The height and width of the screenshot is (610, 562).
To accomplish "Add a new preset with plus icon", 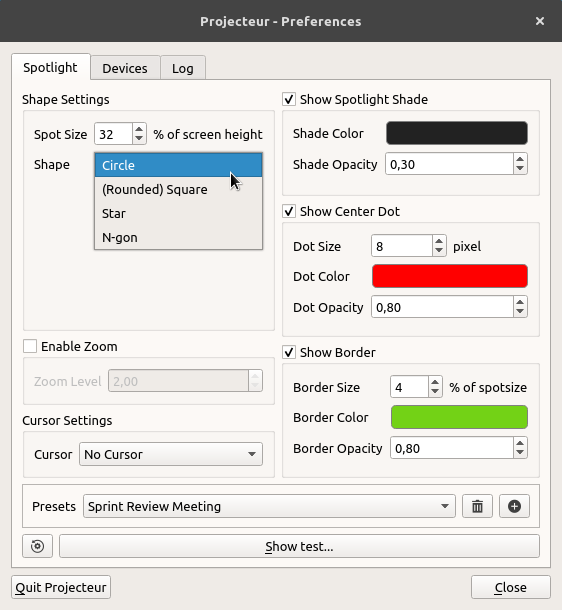I will click(x=514, y=506).
